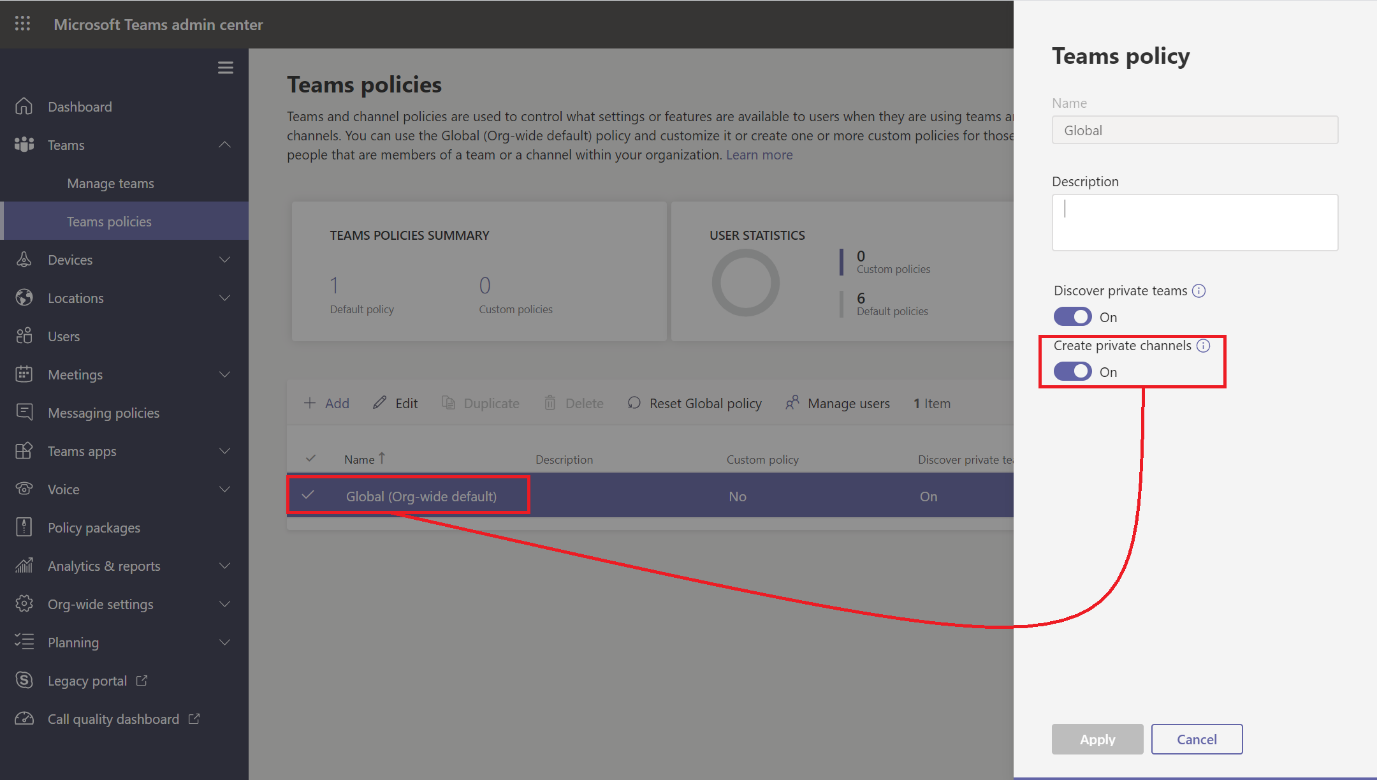Open Manage users via its icon
Viewport: 1377px width, 780px height.
point(793,402)
